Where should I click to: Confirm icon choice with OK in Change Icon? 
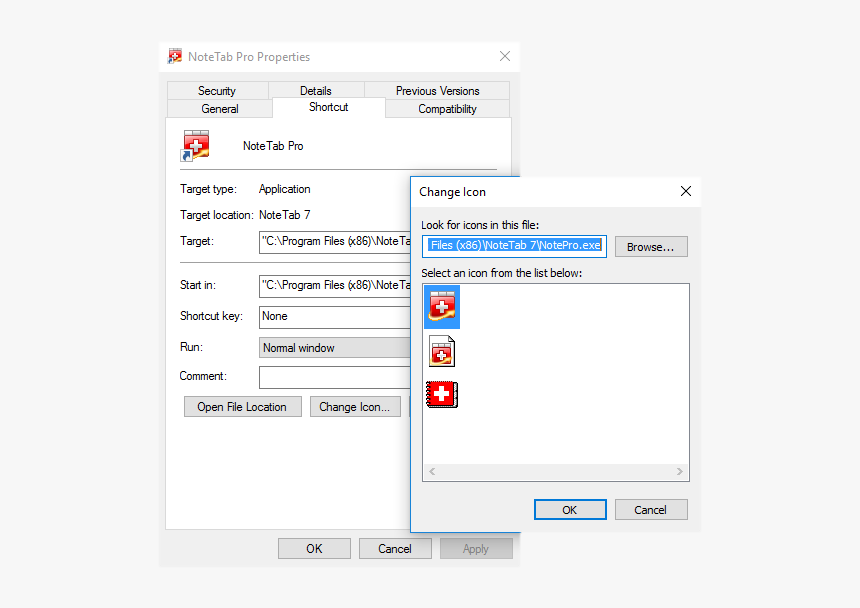tap(570, 510)
